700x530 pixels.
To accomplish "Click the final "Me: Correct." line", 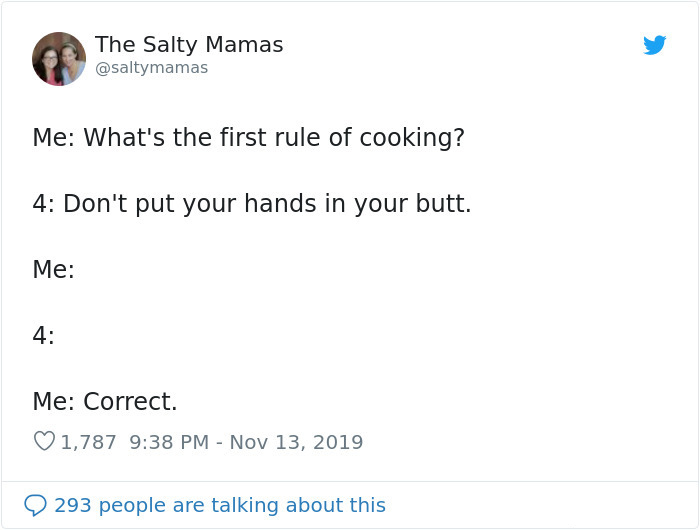I will click(x=105, y=401).
